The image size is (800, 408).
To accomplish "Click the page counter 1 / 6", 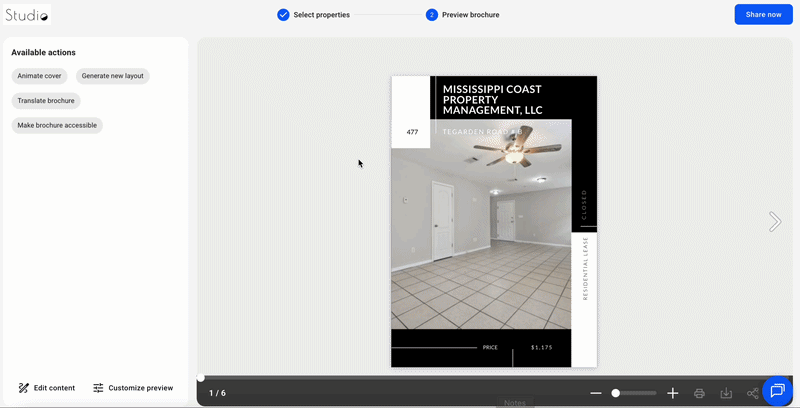I will coord(217,393).
